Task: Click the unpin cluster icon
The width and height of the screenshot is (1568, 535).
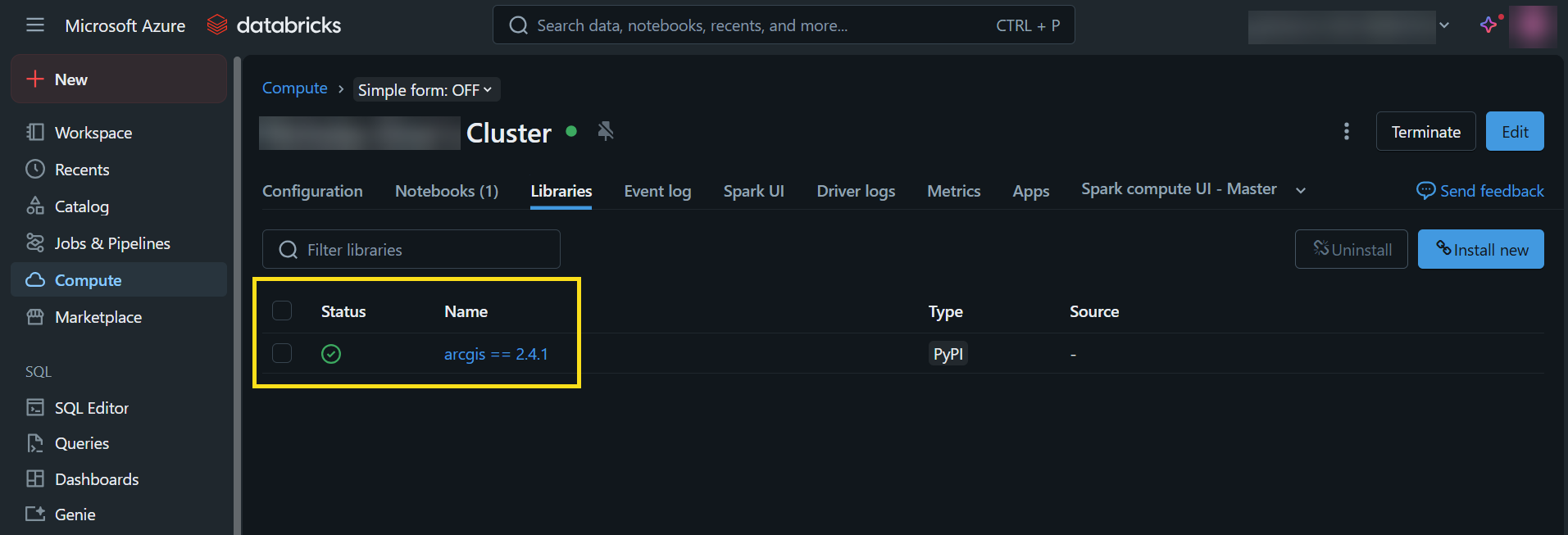Action: pos(606,131)
